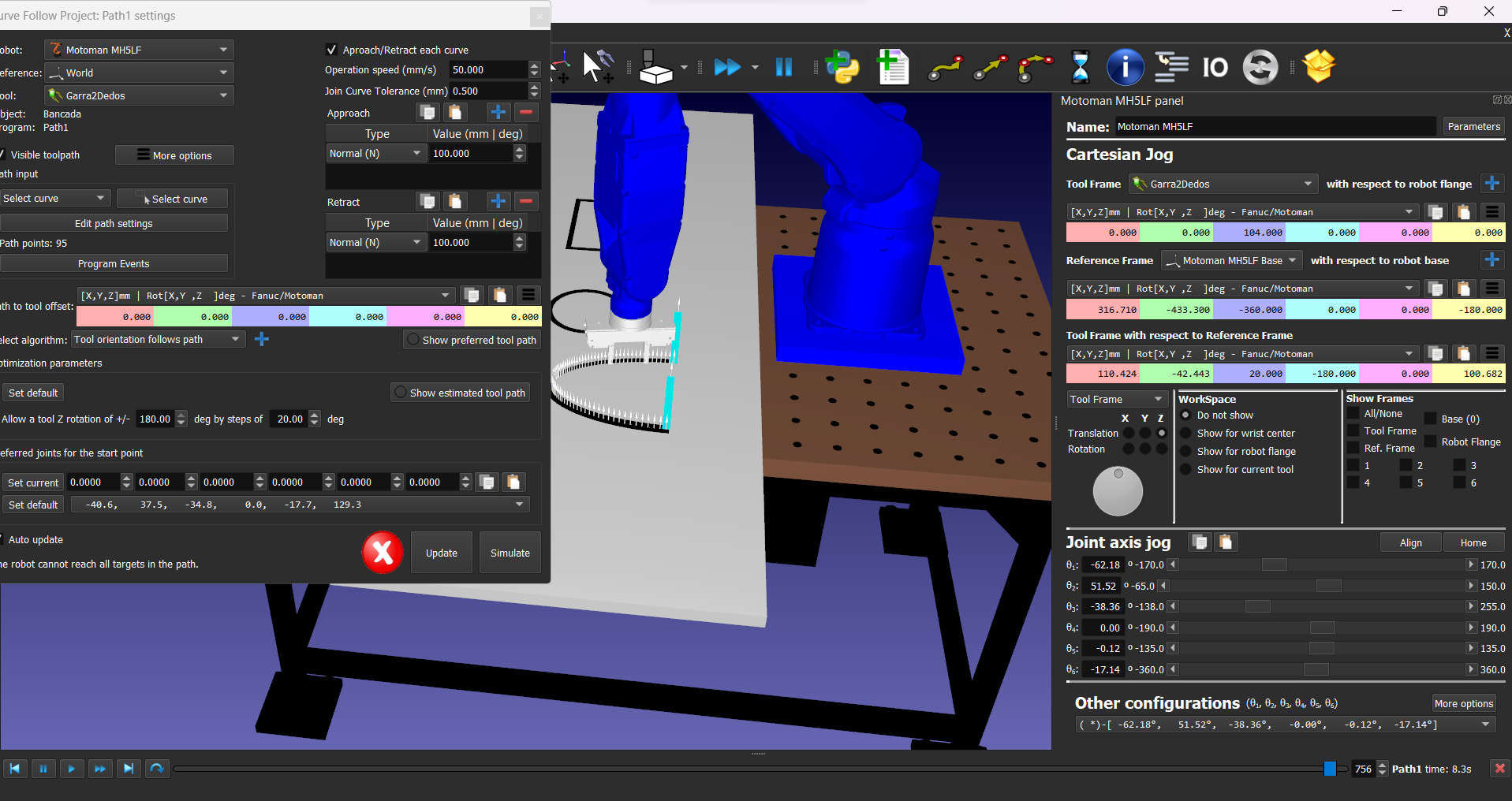
Task: Open the Tool Frame Garra2Dedos dropdown
Action: point(1223,184)
